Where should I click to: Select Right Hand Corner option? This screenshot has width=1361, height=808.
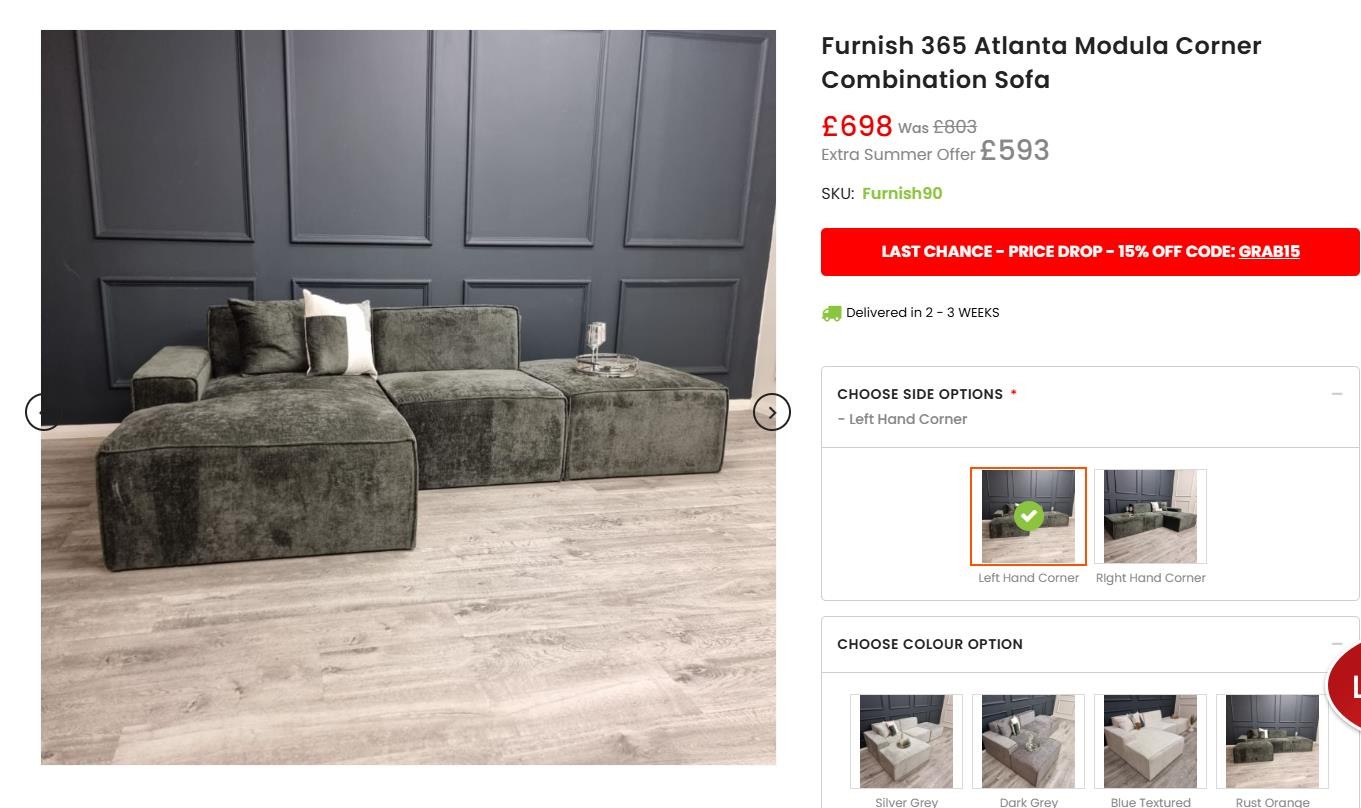(x=1150, y=517)
